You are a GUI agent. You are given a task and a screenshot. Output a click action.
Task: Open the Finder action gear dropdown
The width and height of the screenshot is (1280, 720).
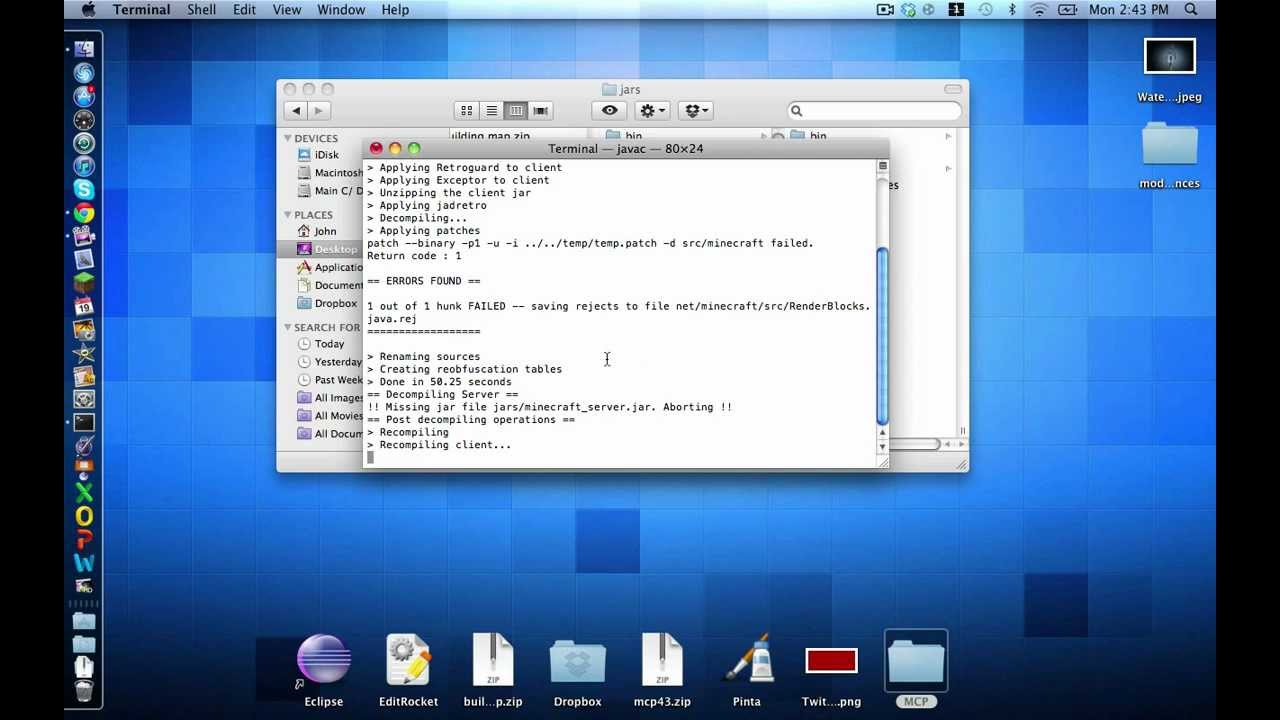click(x=653, y=111)
